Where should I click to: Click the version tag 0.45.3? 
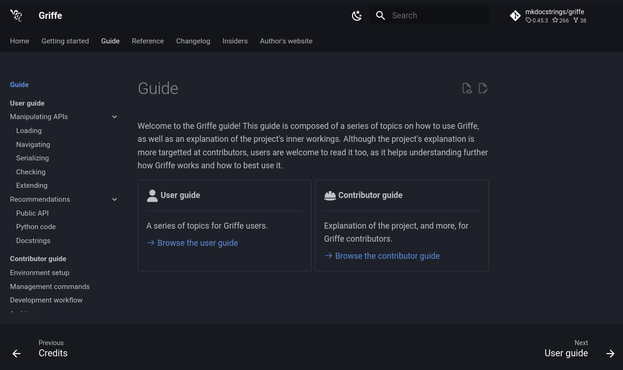(537, 20)
